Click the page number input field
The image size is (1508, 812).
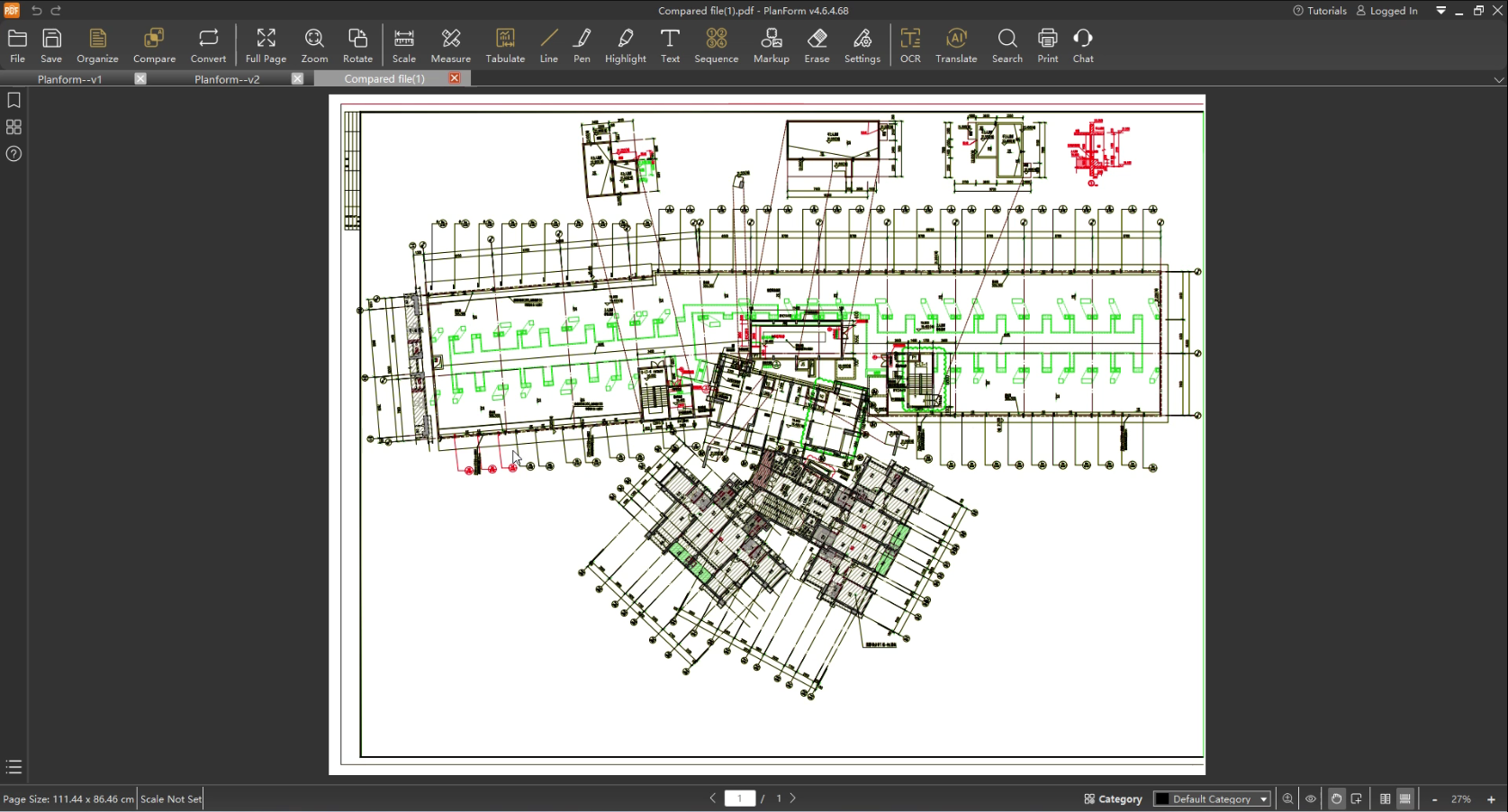[740, 798]
